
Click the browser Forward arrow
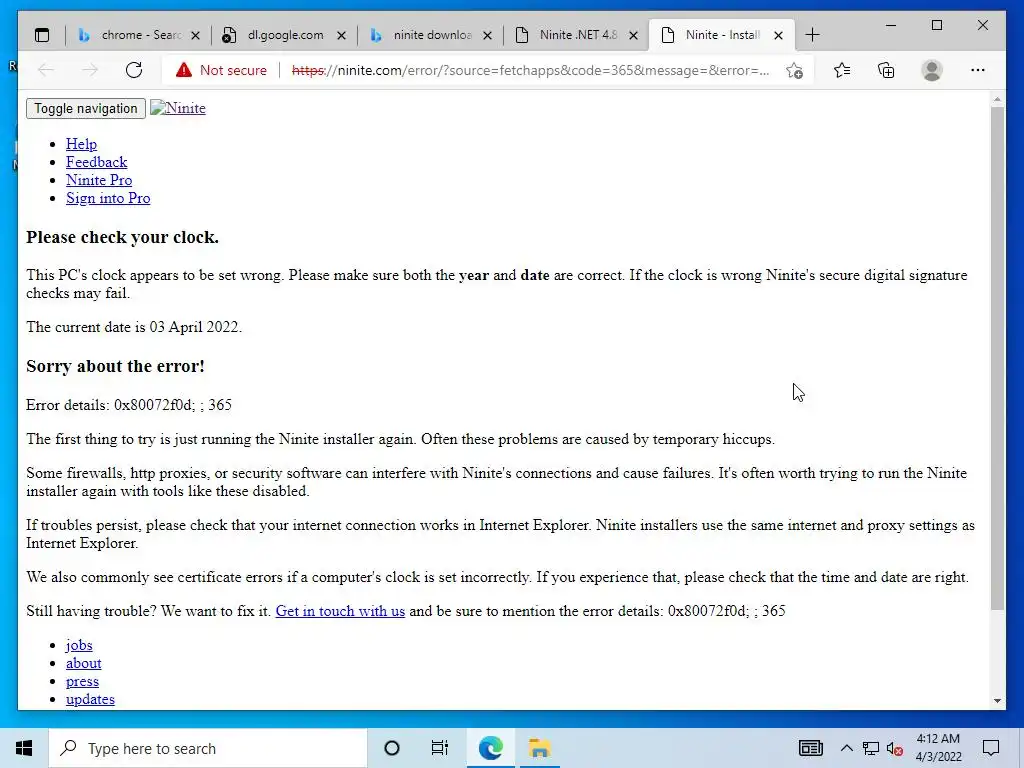click(x=90, y=70)
